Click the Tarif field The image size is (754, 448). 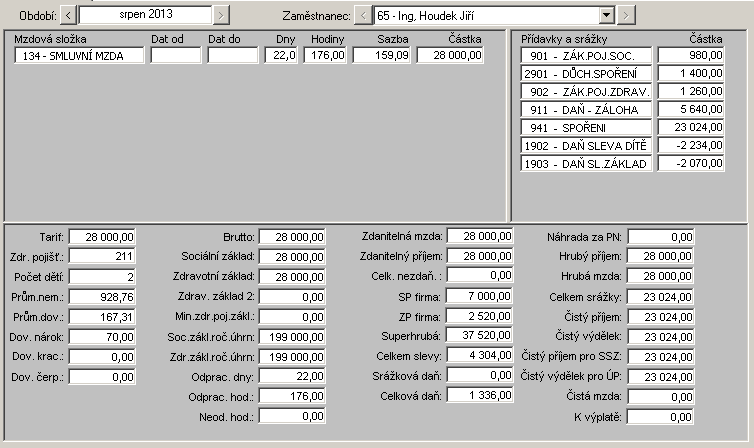pyautogui.click(x=102, y=237)
